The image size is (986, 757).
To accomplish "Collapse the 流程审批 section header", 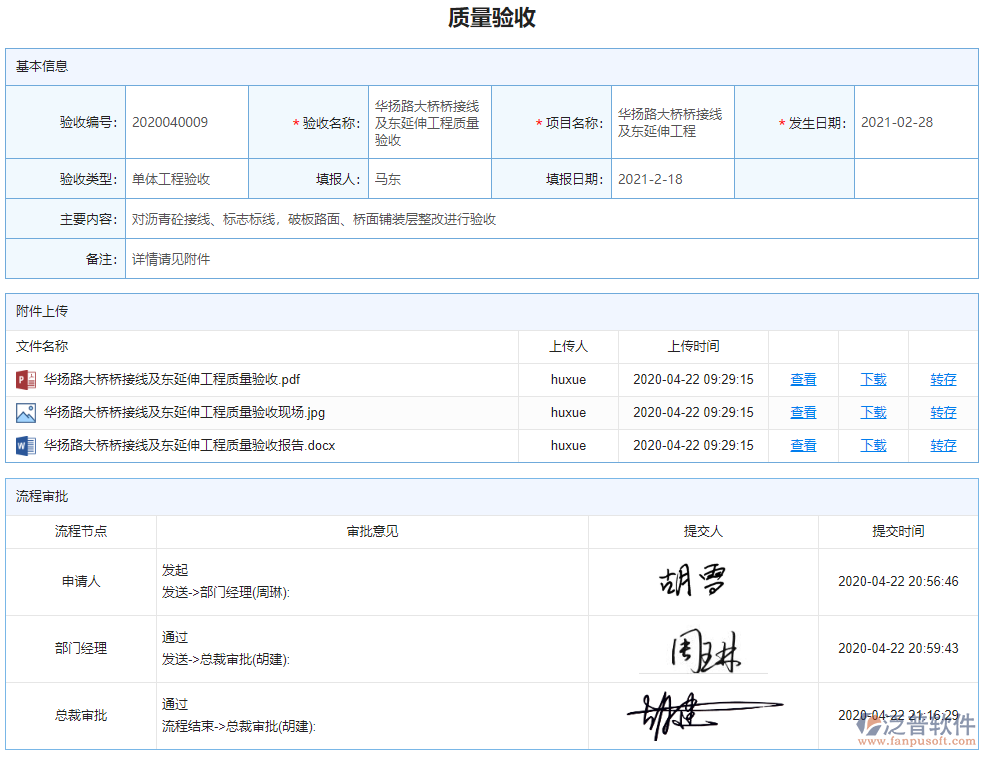I will [37, 496].
